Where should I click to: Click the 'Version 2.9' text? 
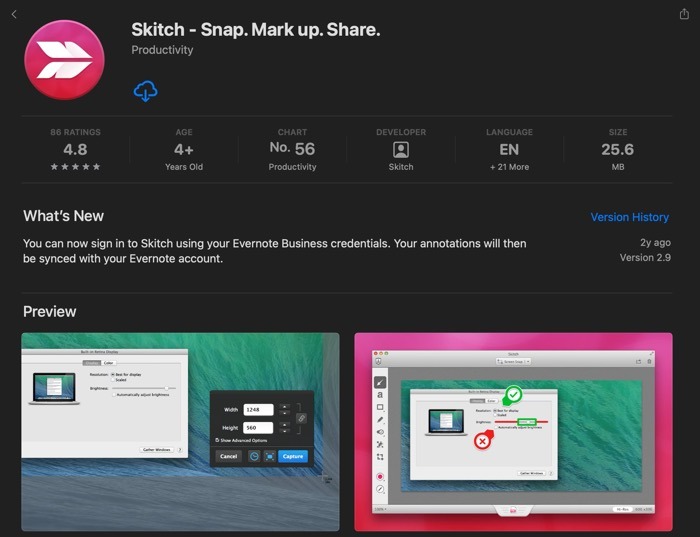point(645,258)
